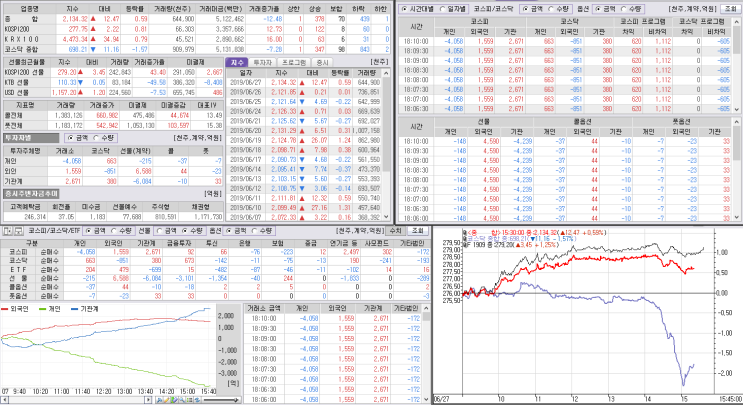Click 18:10:00 row in 거래소 금액 table

point(333,318)
